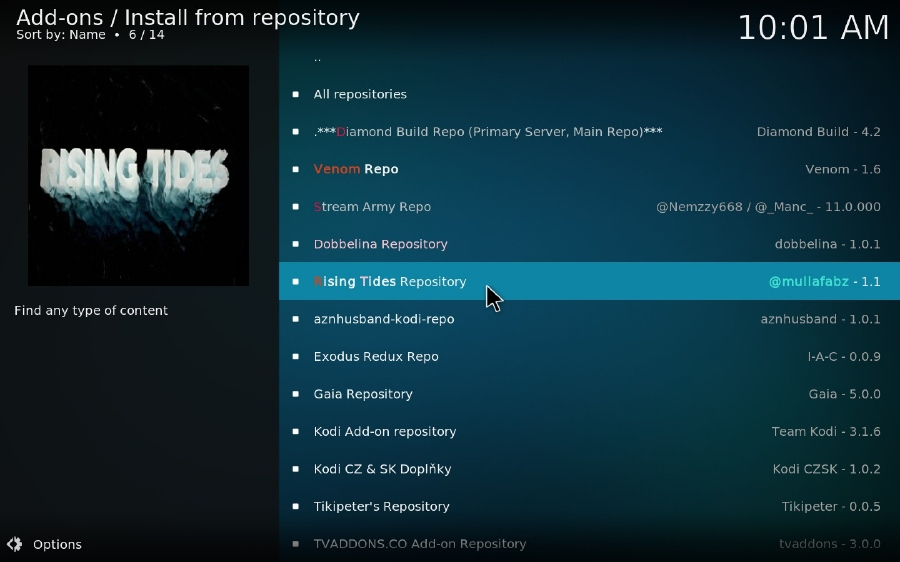Viewport: 900px width, 562px height.
Task: Click the bullet icon beside All repositories
Action: [x=296, y=94]
